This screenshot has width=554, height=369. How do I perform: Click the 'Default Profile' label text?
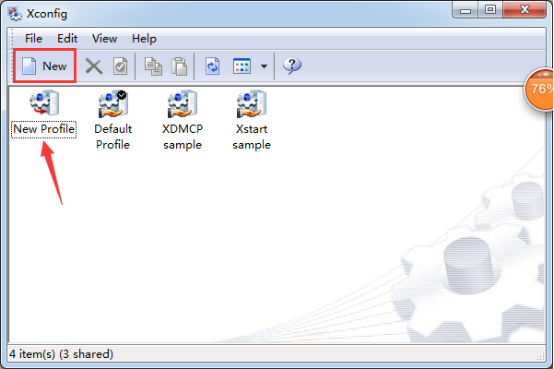(x=113, y=137)
